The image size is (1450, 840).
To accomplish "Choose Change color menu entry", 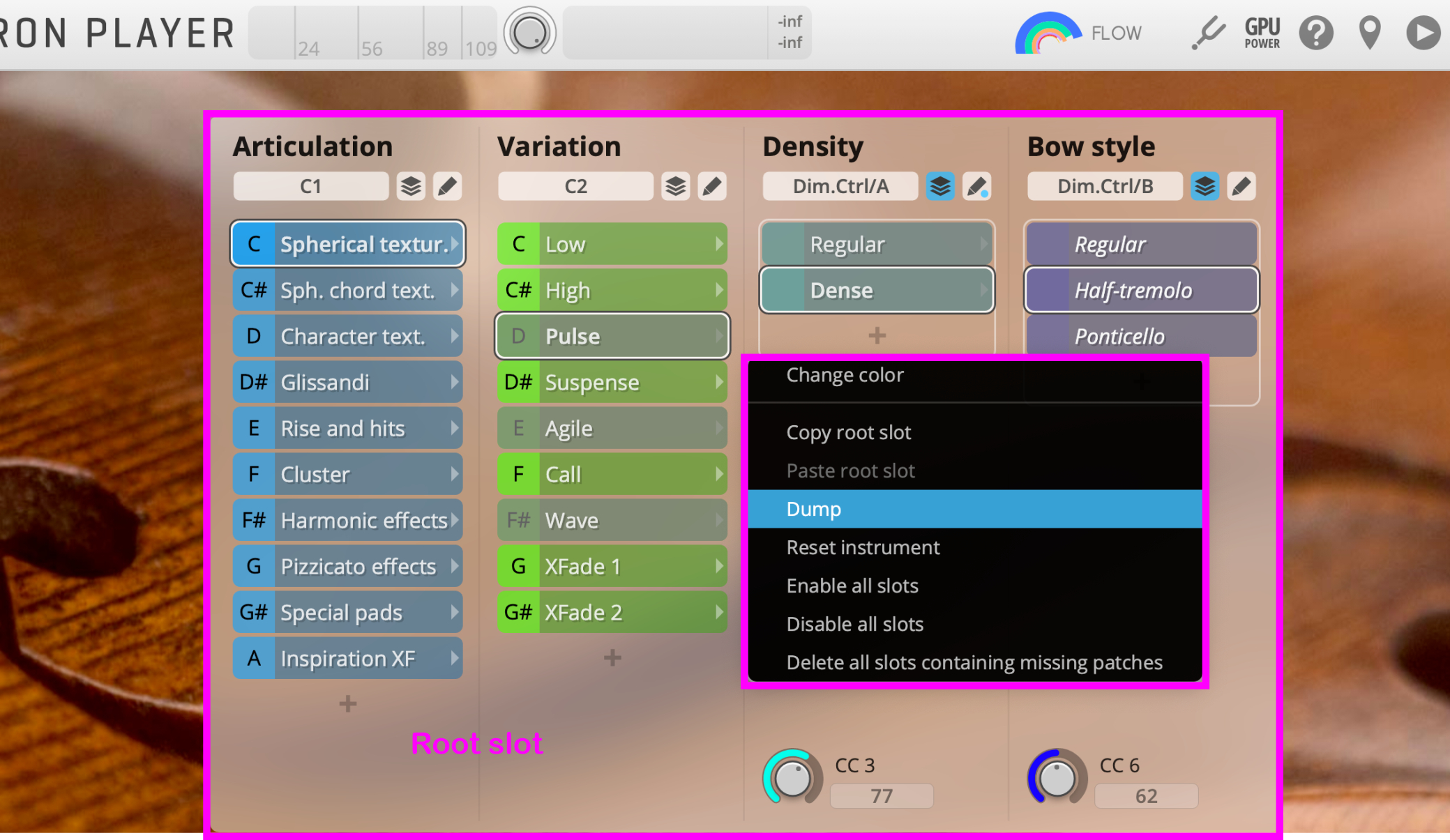I will point(975,375).
